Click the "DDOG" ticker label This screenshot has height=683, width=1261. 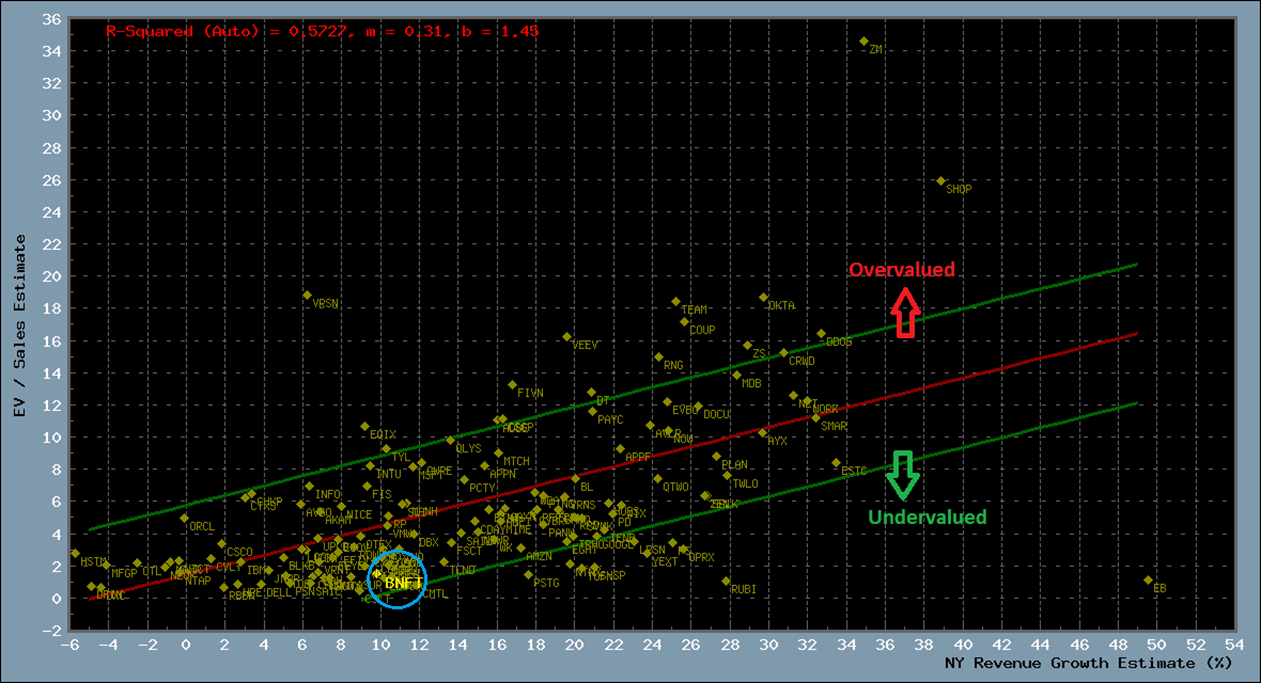[x=839, y=342]
